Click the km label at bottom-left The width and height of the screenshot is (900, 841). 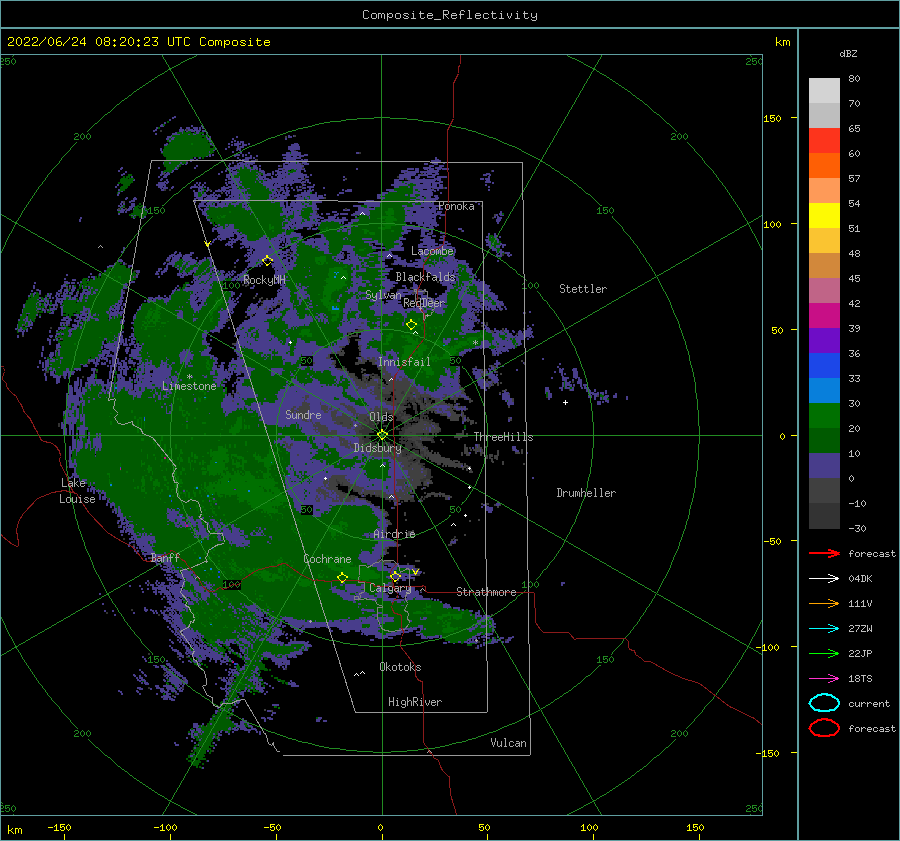tap(15, 830)
